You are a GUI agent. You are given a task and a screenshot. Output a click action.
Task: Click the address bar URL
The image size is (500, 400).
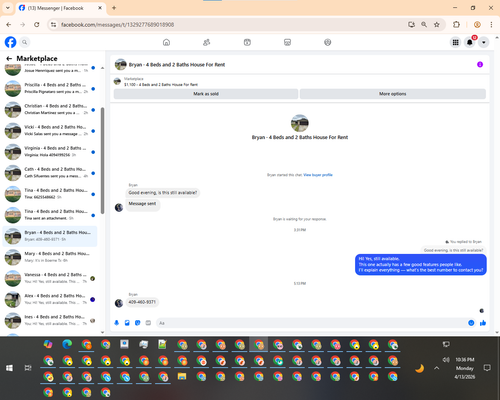point(117,25)
